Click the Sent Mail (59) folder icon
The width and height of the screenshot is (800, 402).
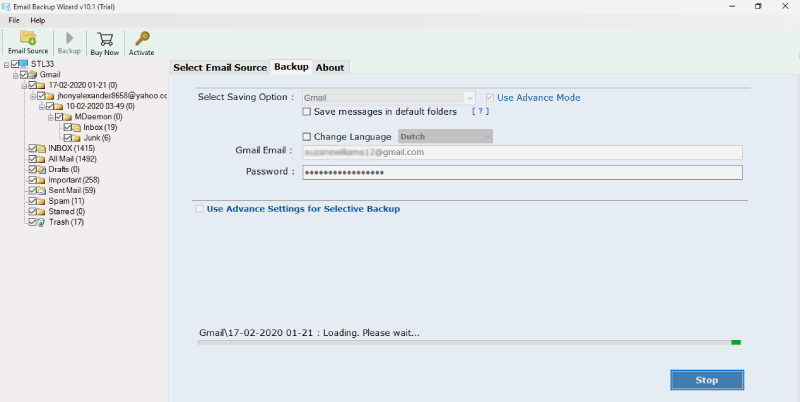(41, 190)
